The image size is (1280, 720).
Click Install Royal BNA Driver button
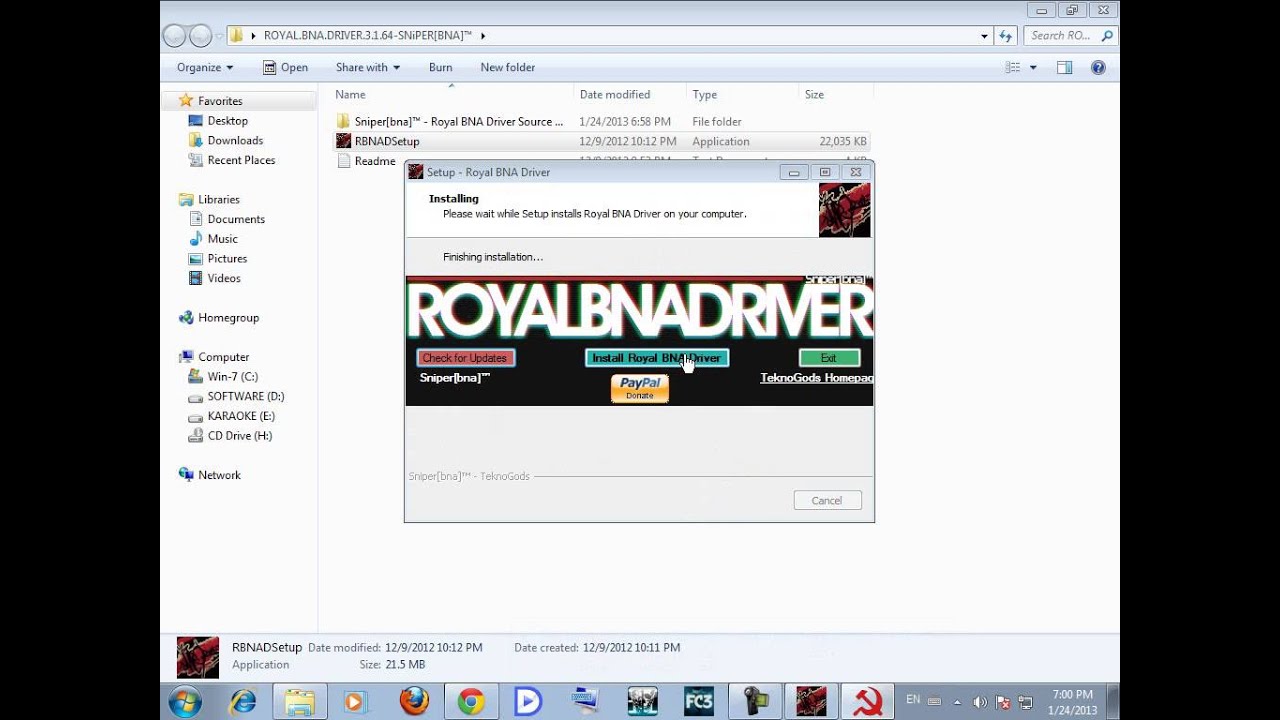click(656, 358)
